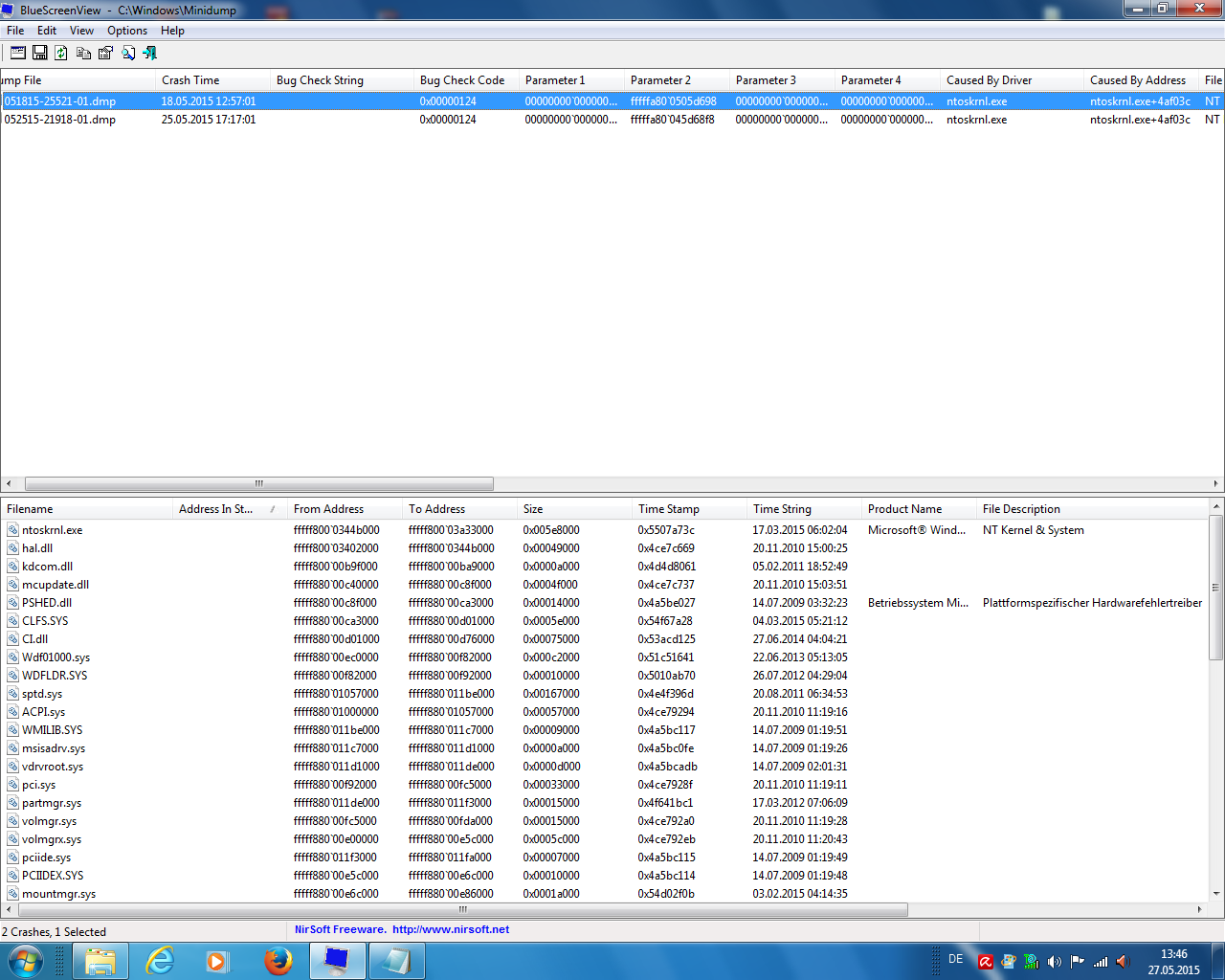Select crash dump 051815-25521-01.dmp
Image resolution: width=1225 pixels, height=980 pixels.
coord(59,101)
